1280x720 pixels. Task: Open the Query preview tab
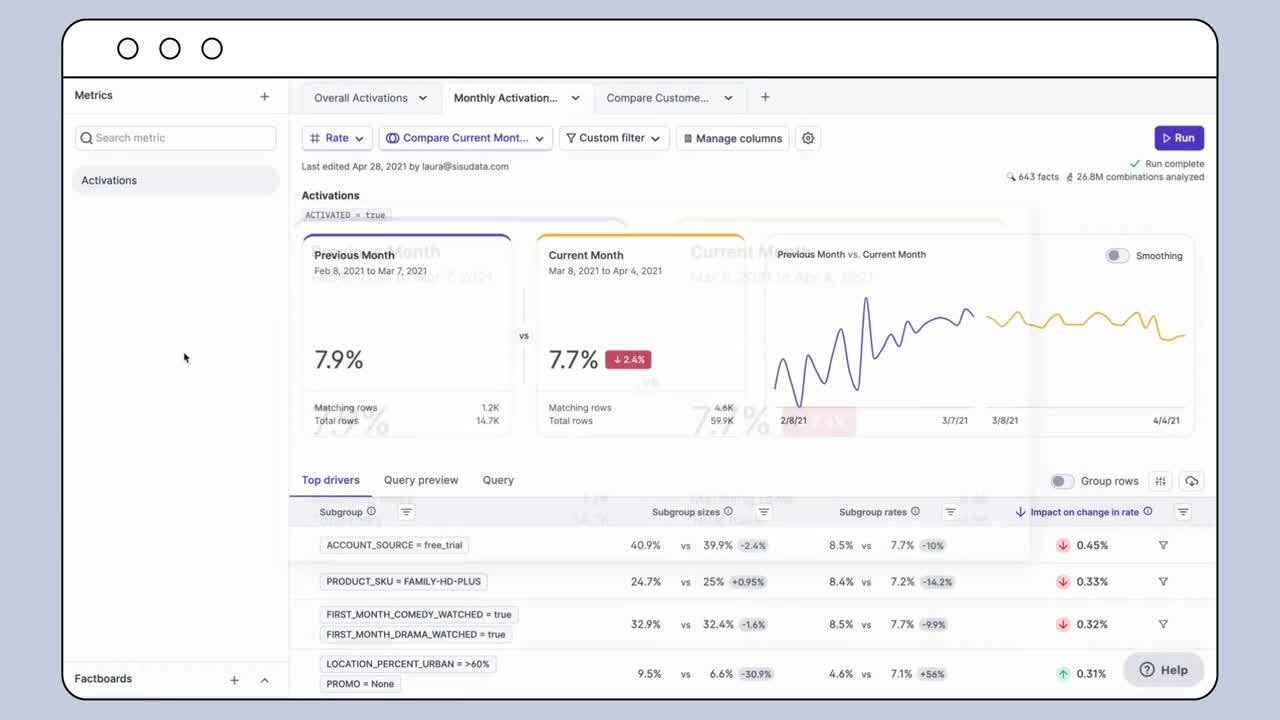tap(421, 480)
